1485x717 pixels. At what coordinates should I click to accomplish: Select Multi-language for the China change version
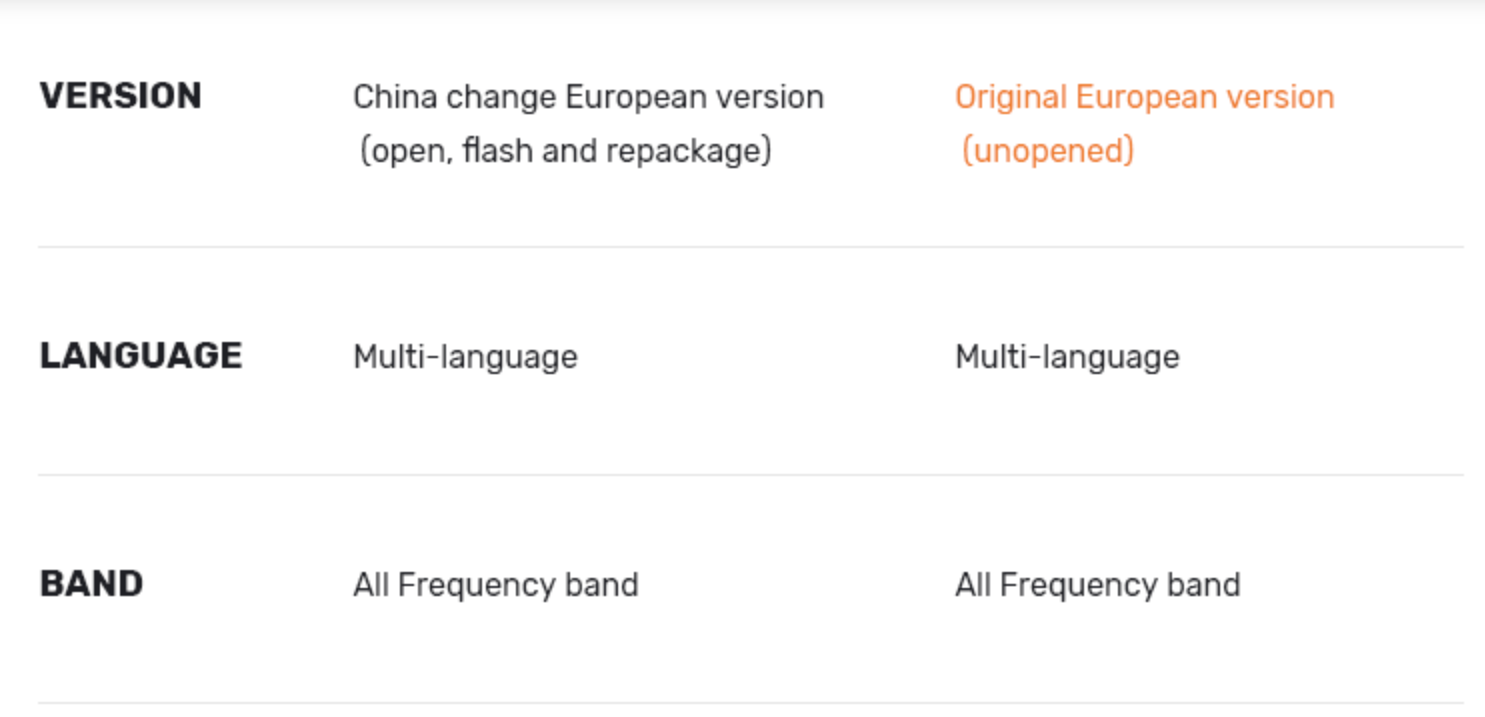coord(465,357)
